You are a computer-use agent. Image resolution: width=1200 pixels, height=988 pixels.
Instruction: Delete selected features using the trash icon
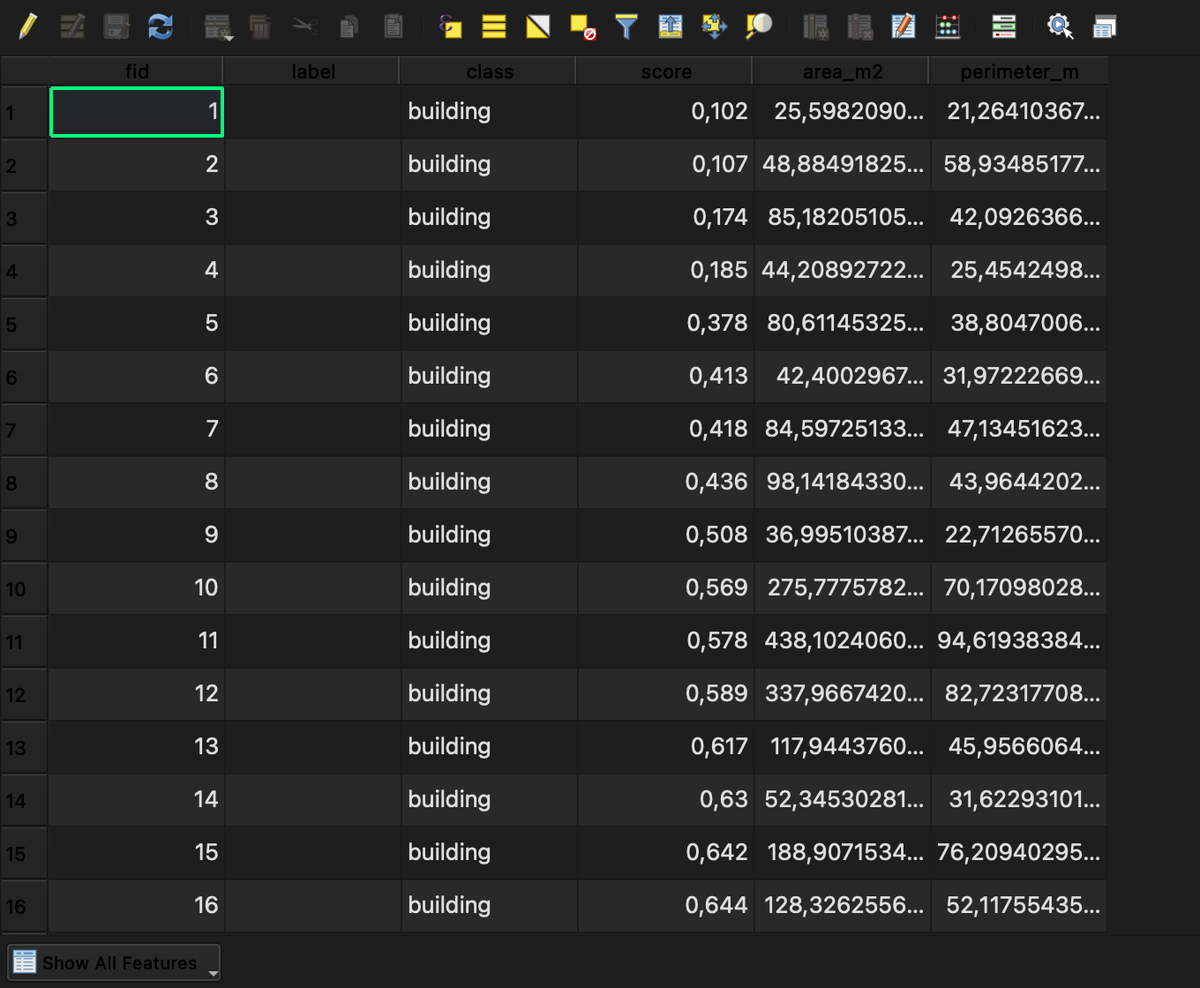coord(260,27)
